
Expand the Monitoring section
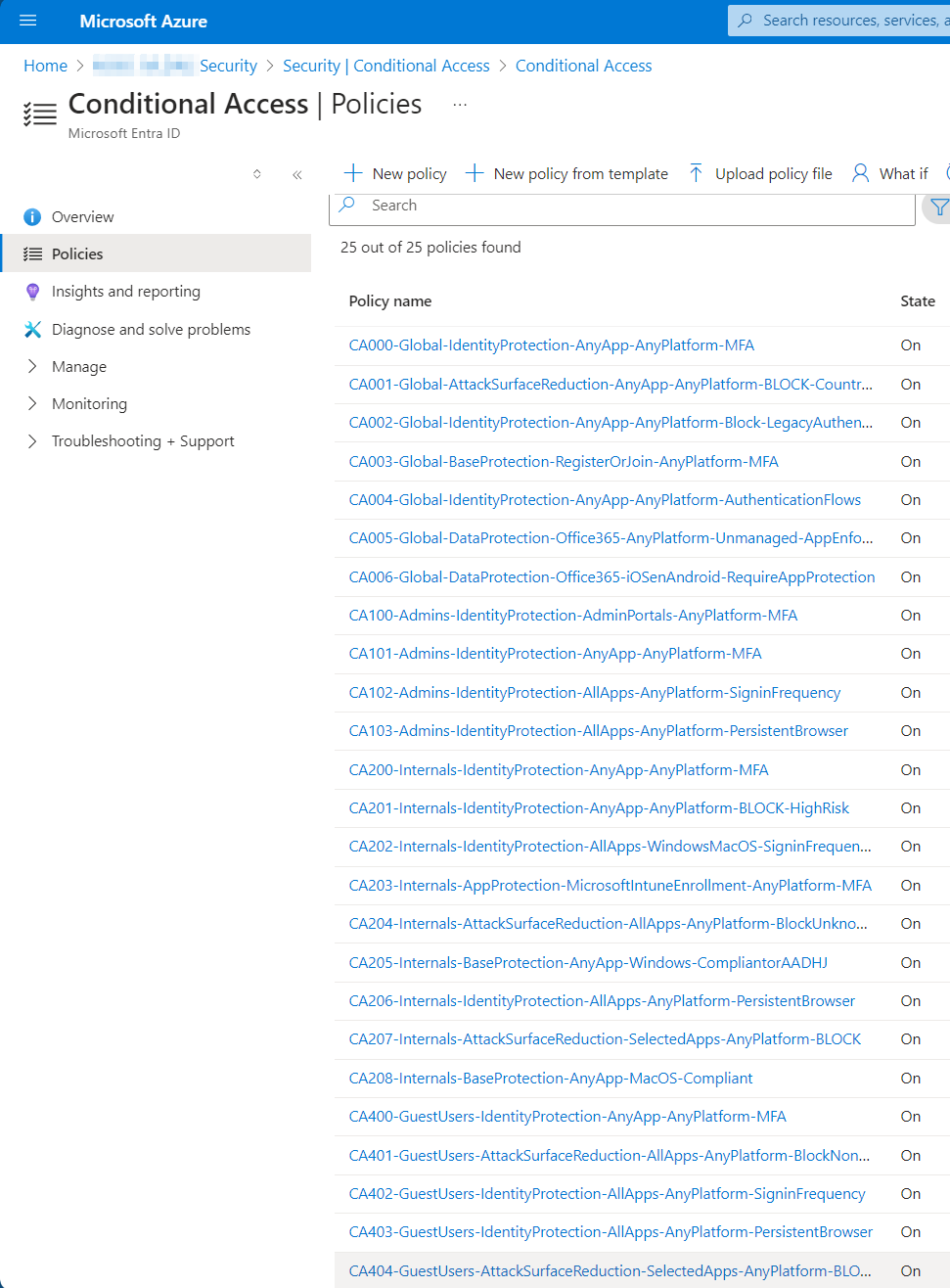[x=32, y=403]
